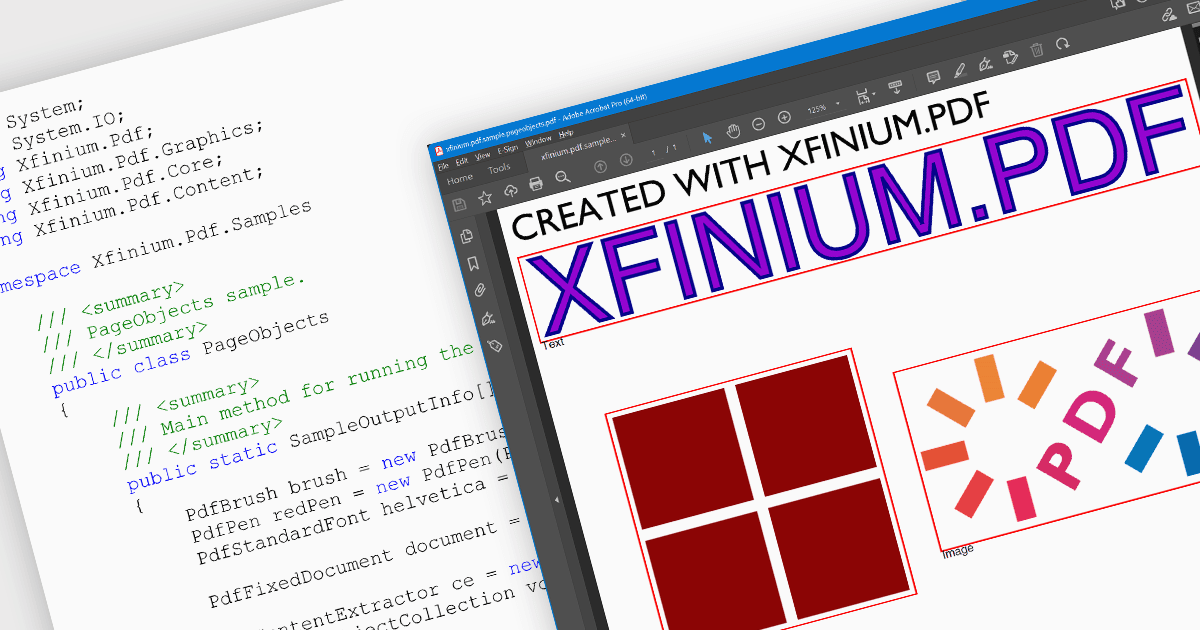
Task: Click the 'public class PageObjects' code line
Action: [x=190, y=355]
